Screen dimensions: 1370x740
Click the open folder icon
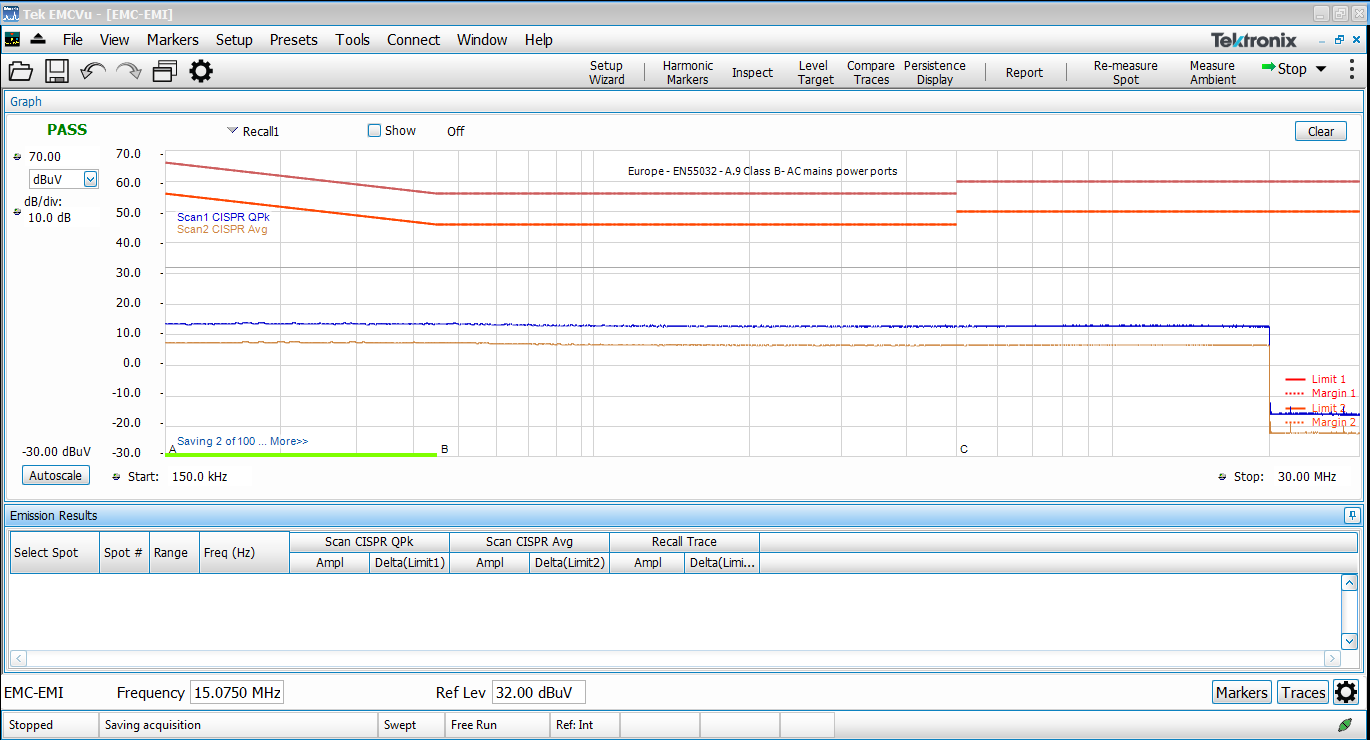point(21,71)
